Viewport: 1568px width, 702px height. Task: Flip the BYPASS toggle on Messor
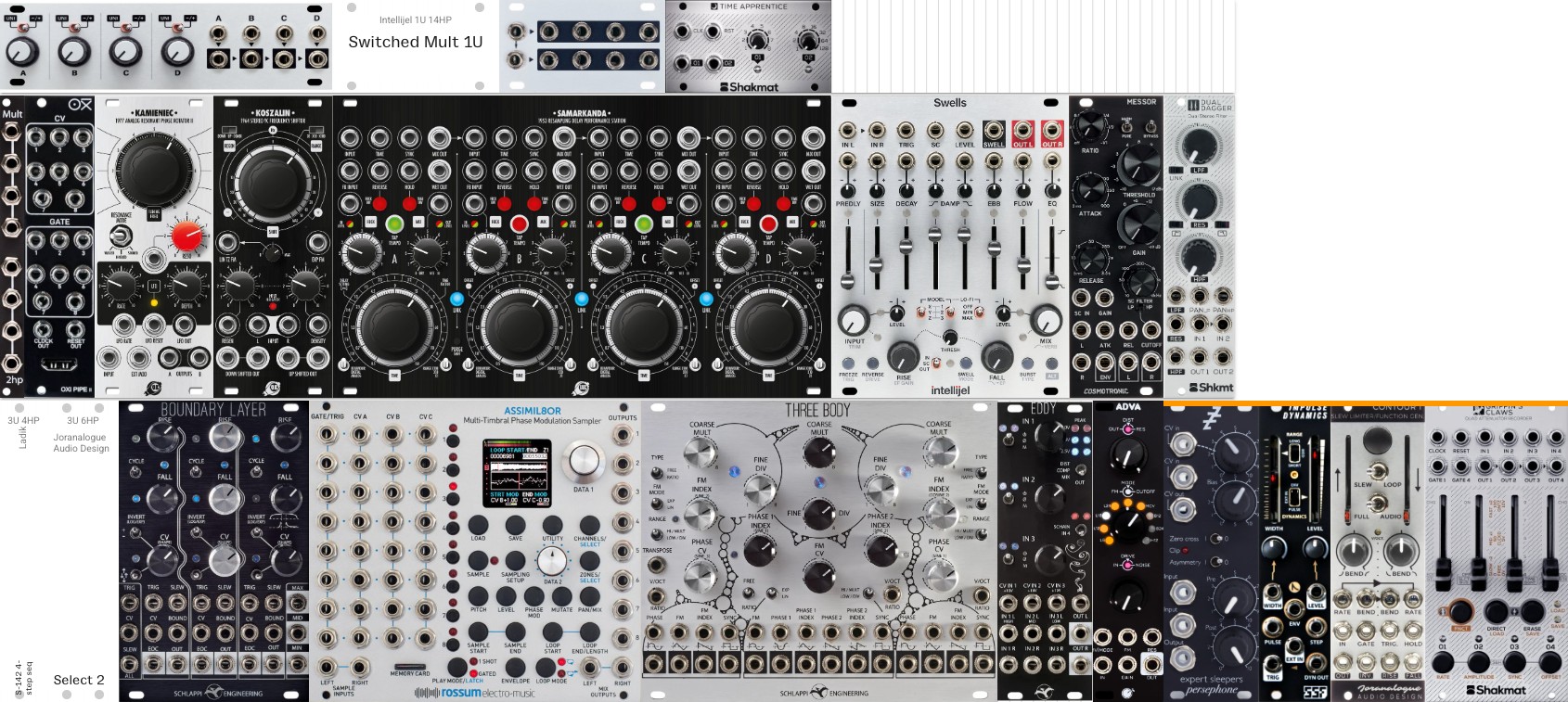point(1150,127)
